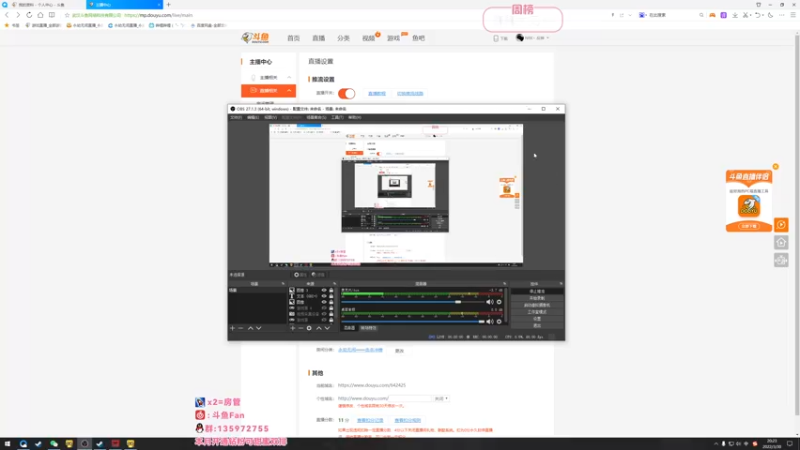Move the selected source down
The width and height of the screenshot is (800, 450).
tap(327, 328)
